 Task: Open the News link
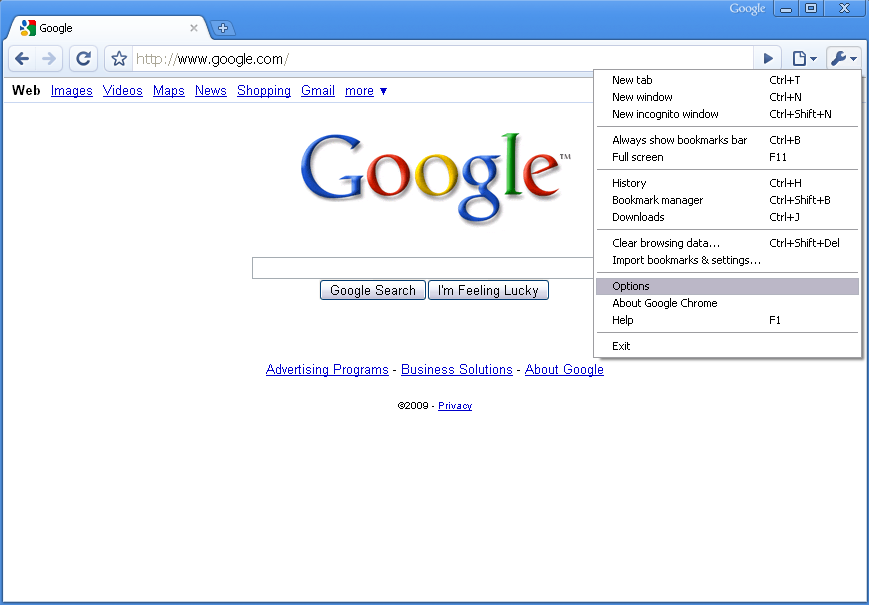tap(211, 90)
